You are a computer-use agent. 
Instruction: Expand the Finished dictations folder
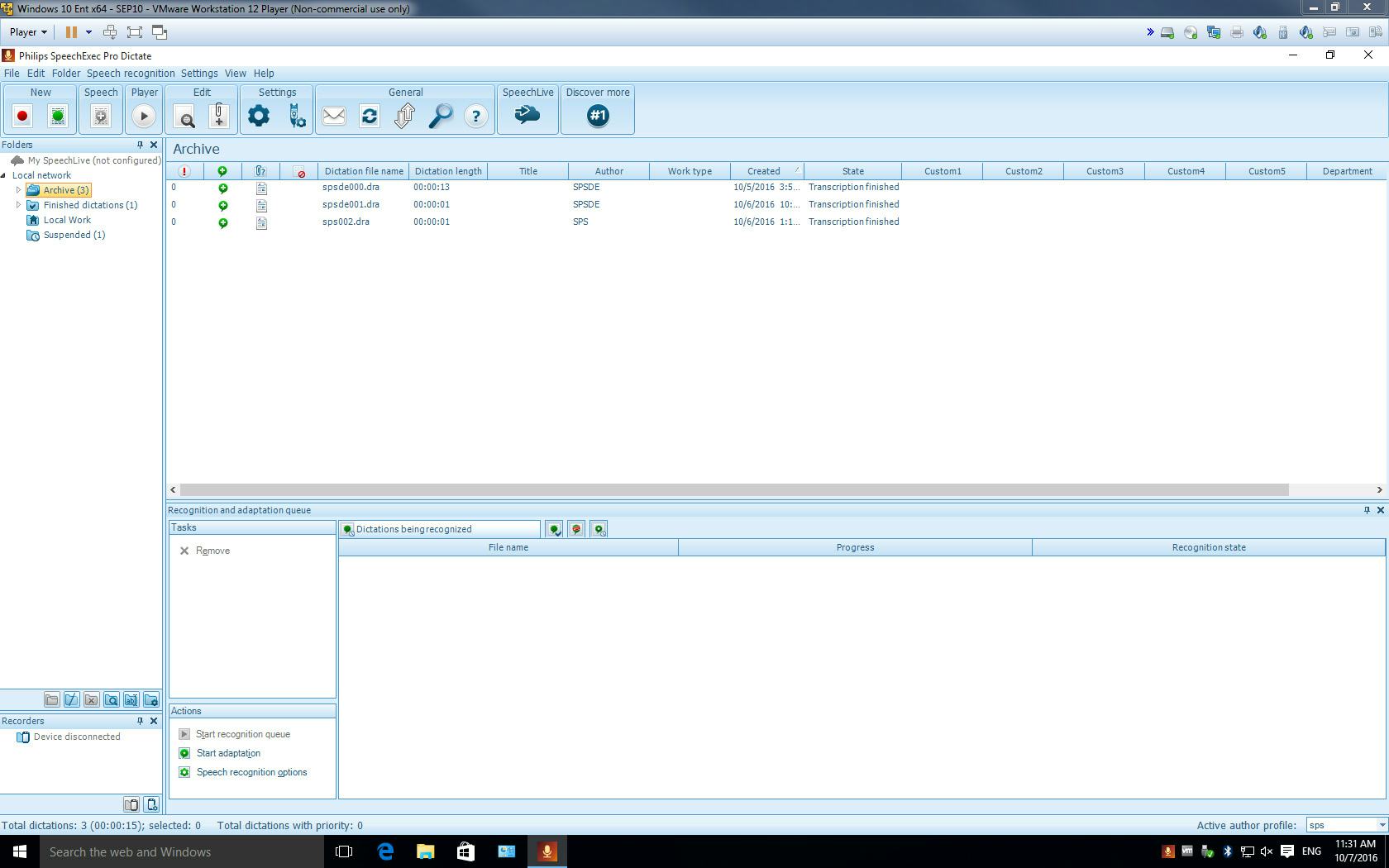[x=18, y=205]
